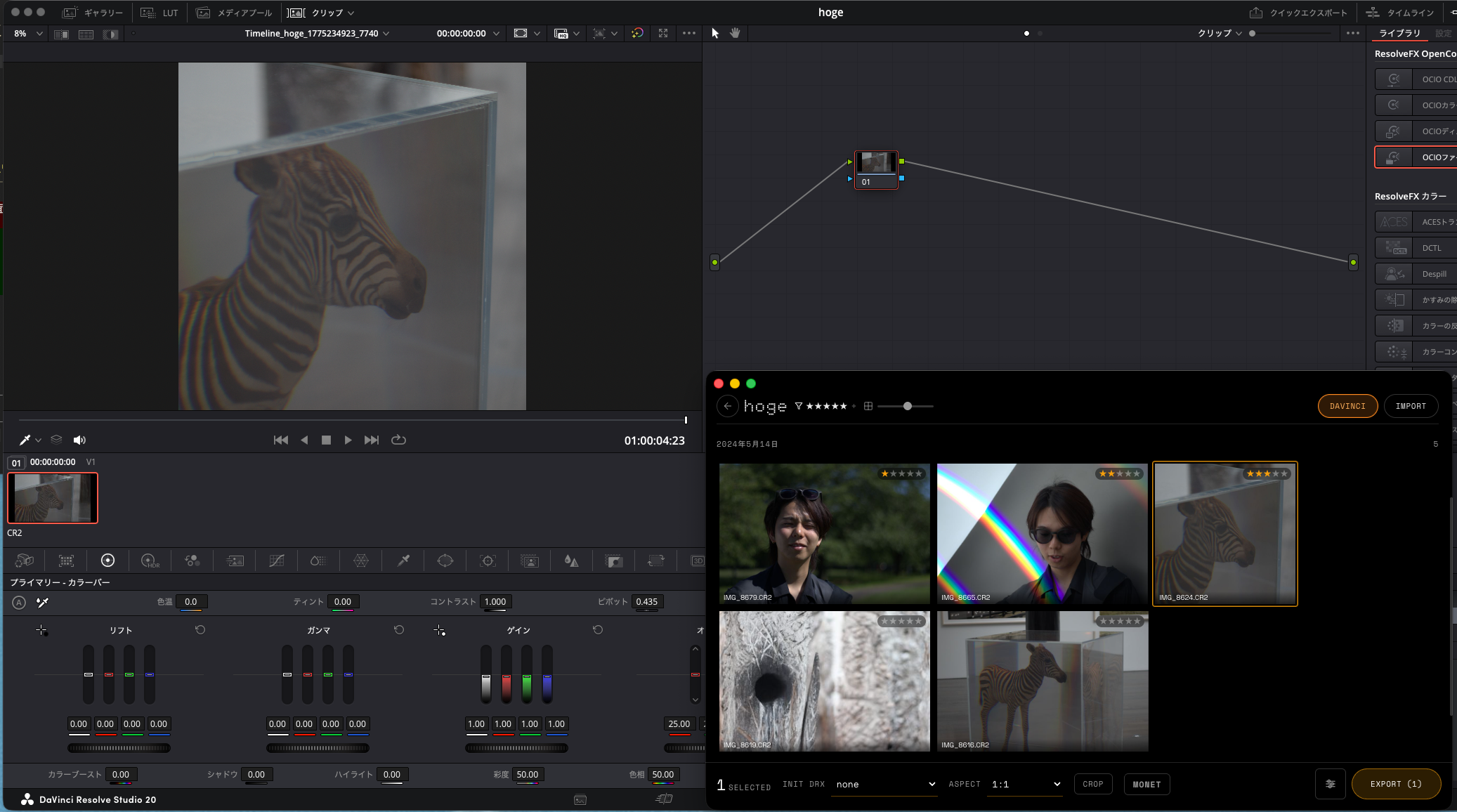
Task: Enable auto color balance with the A icon
Action: pos(18,602)
